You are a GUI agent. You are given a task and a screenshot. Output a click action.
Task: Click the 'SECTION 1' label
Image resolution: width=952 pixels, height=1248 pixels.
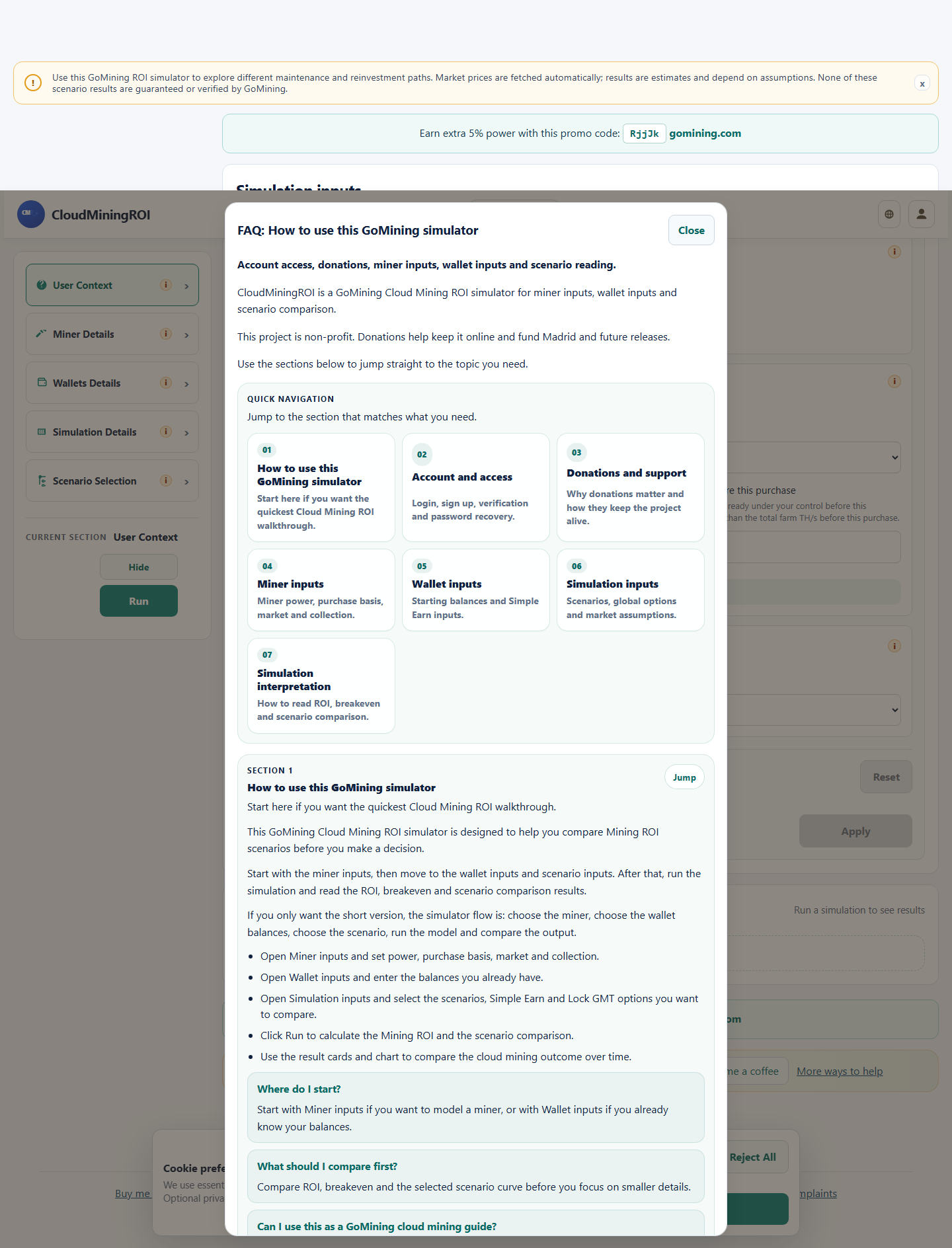pyautogui.click(x=270, y=770)
